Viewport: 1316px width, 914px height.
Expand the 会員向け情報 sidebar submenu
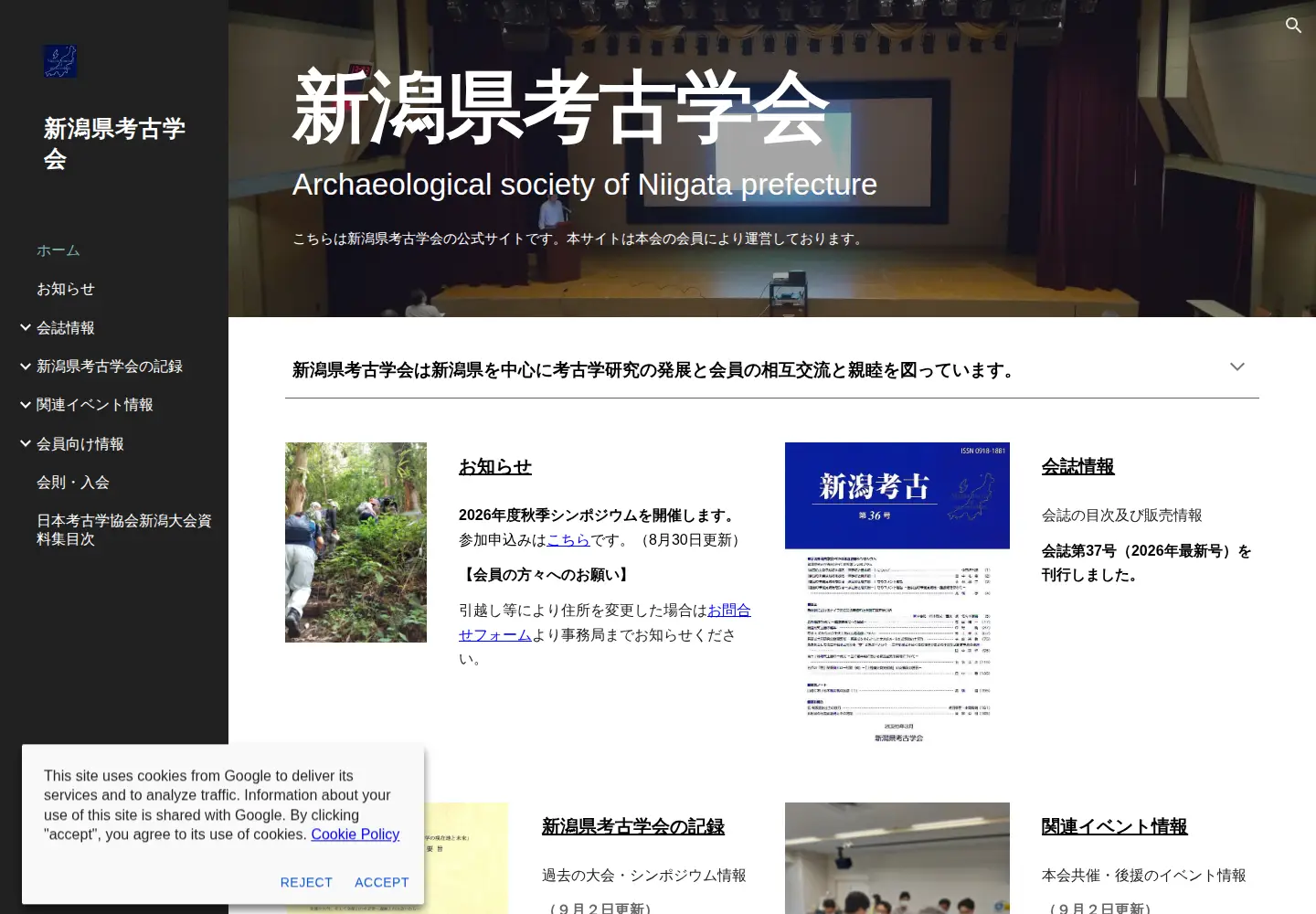pos(25,444)
